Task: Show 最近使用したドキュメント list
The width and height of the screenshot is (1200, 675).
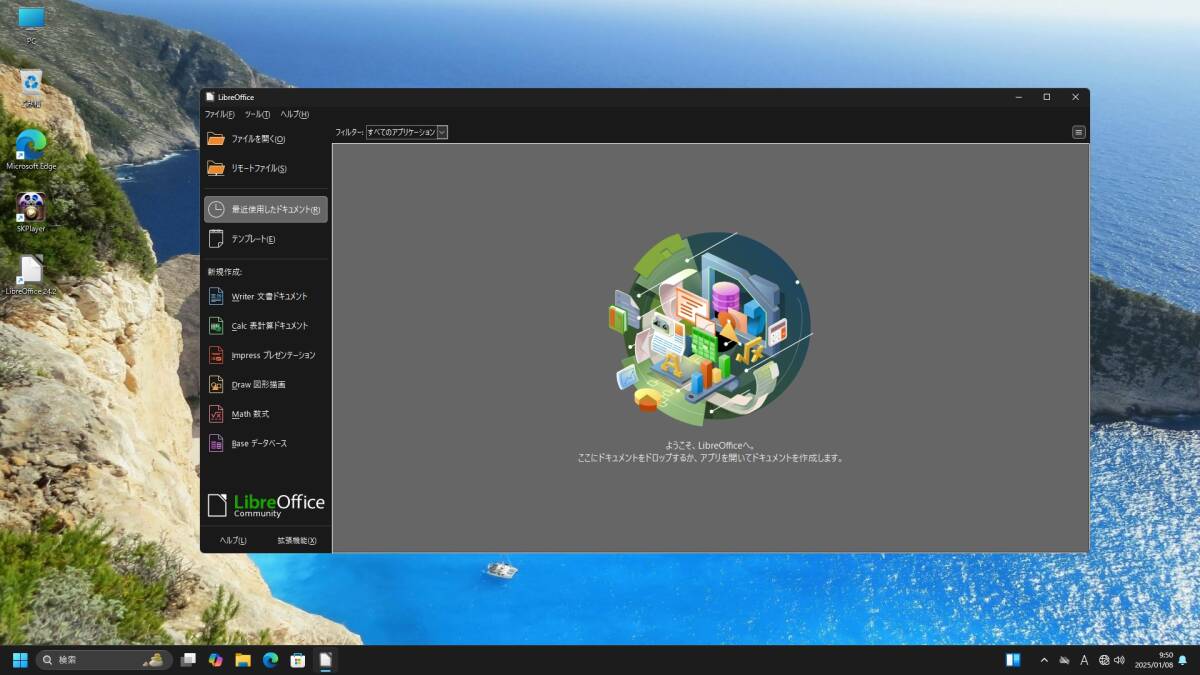Action: pyautogui.click(x=266, y=209)
